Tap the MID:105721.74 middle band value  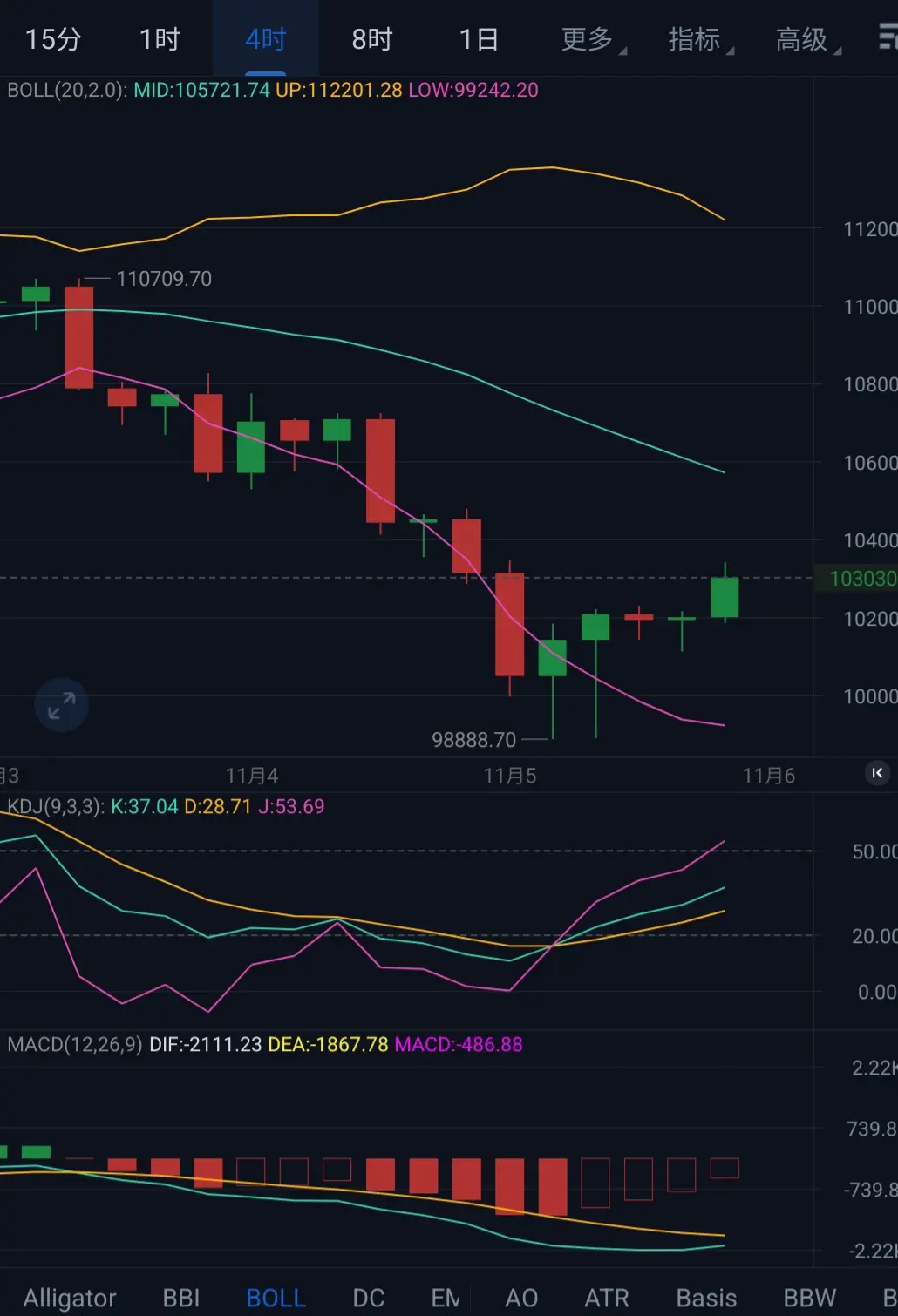(x=201, y=90)
